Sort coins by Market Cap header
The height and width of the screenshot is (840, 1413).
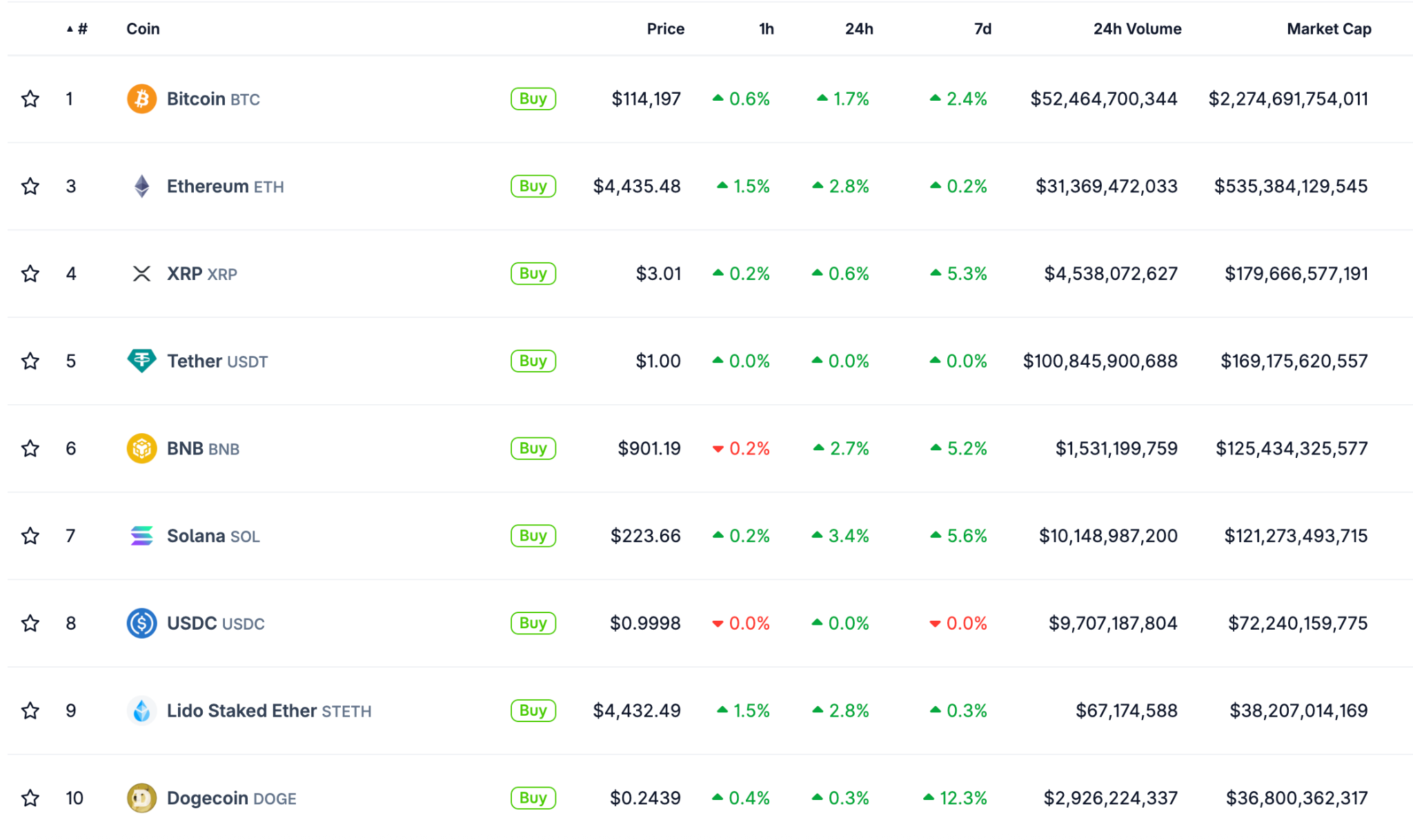[x=1328, y=29]
